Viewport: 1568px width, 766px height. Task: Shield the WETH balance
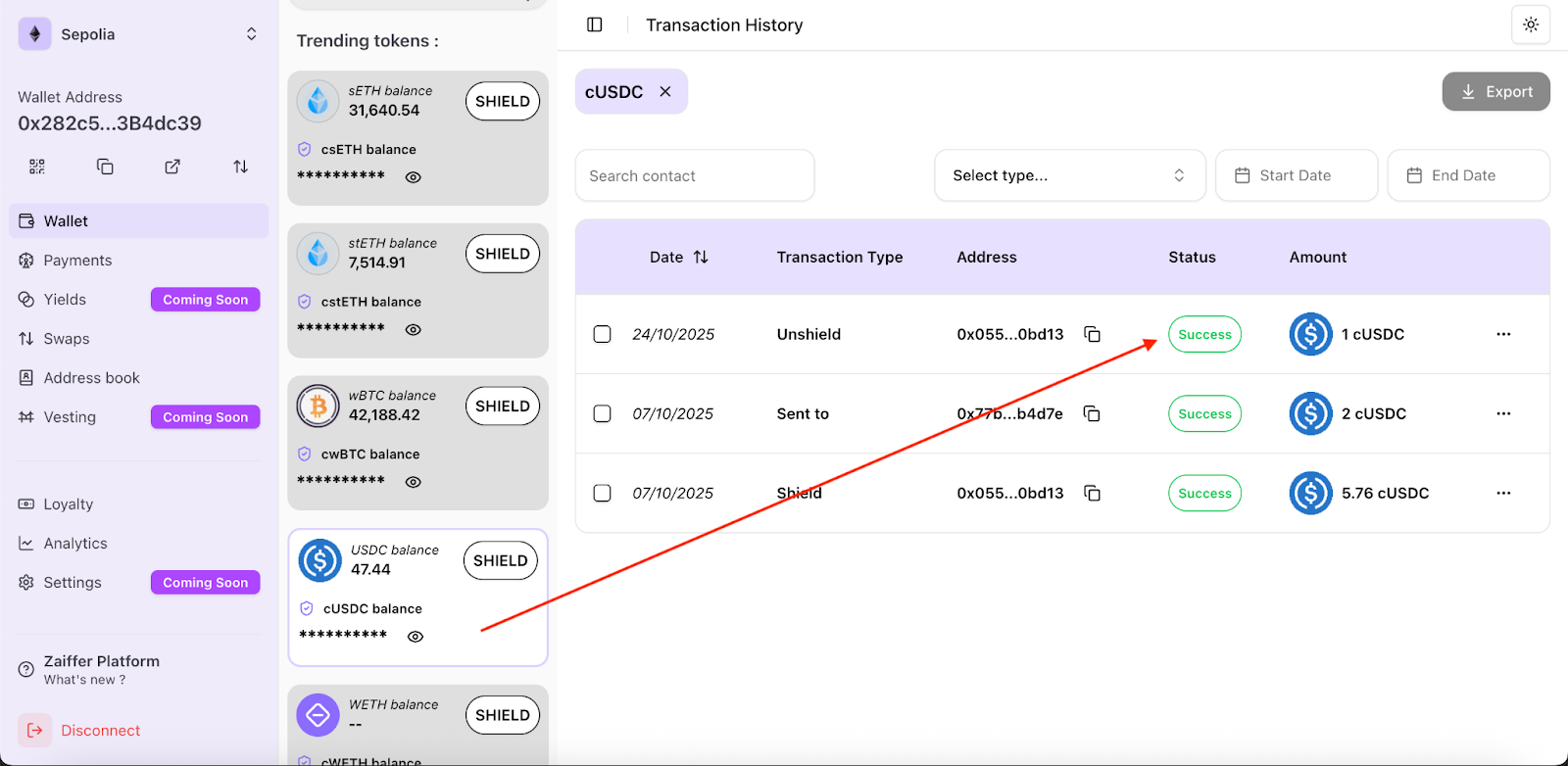point(503,715)
